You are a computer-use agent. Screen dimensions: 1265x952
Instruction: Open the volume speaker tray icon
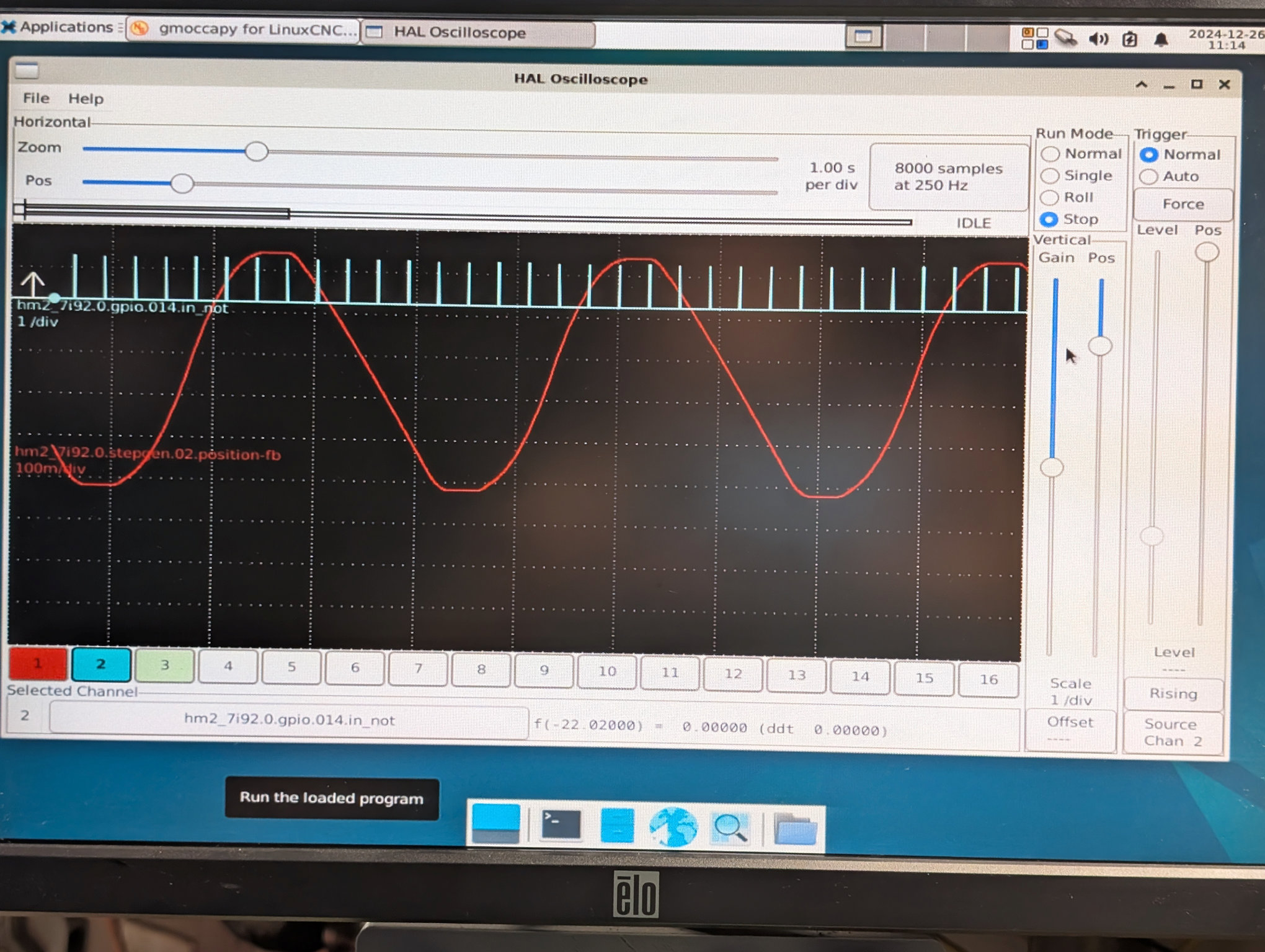pos(1099,39)
